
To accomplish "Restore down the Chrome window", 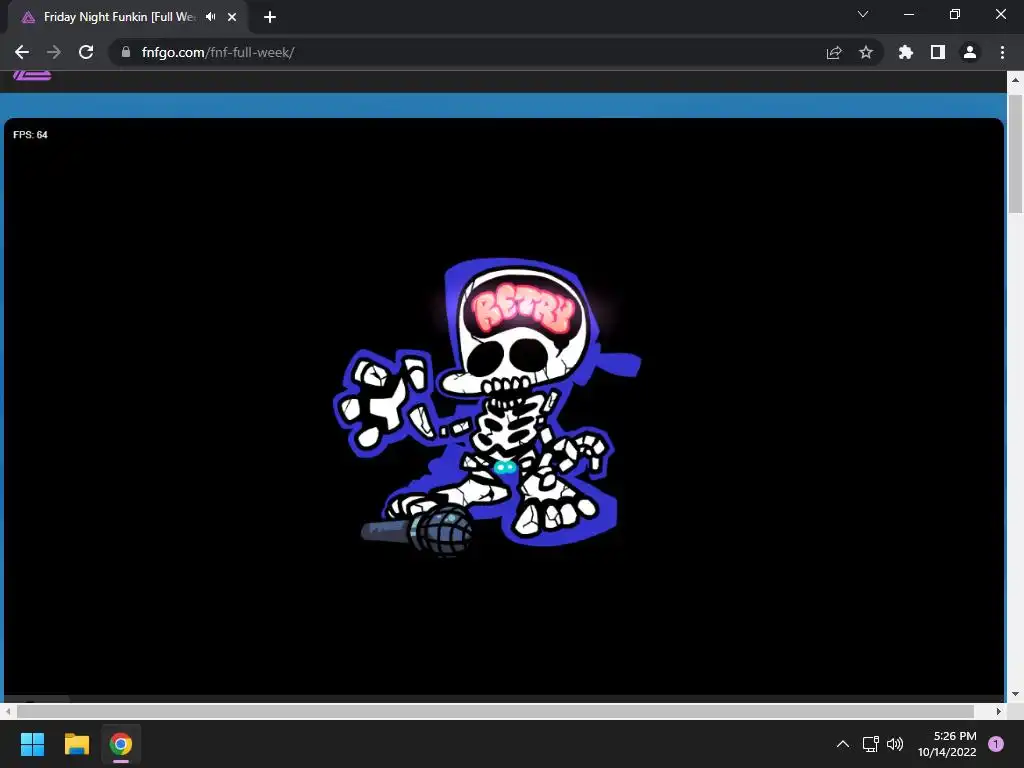I will tap(955, 14).
